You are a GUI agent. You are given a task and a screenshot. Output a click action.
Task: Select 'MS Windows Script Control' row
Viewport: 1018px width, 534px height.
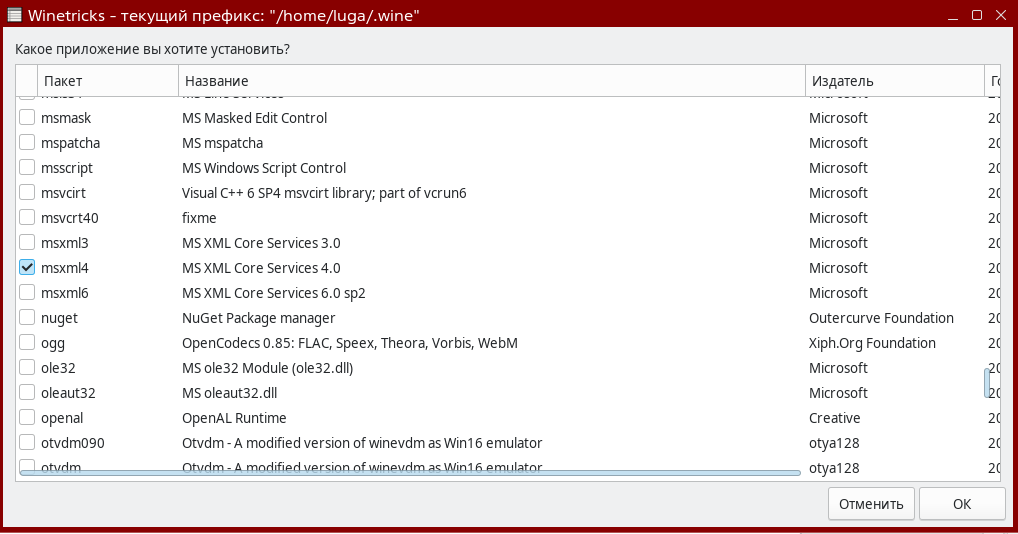click(264, 168)
